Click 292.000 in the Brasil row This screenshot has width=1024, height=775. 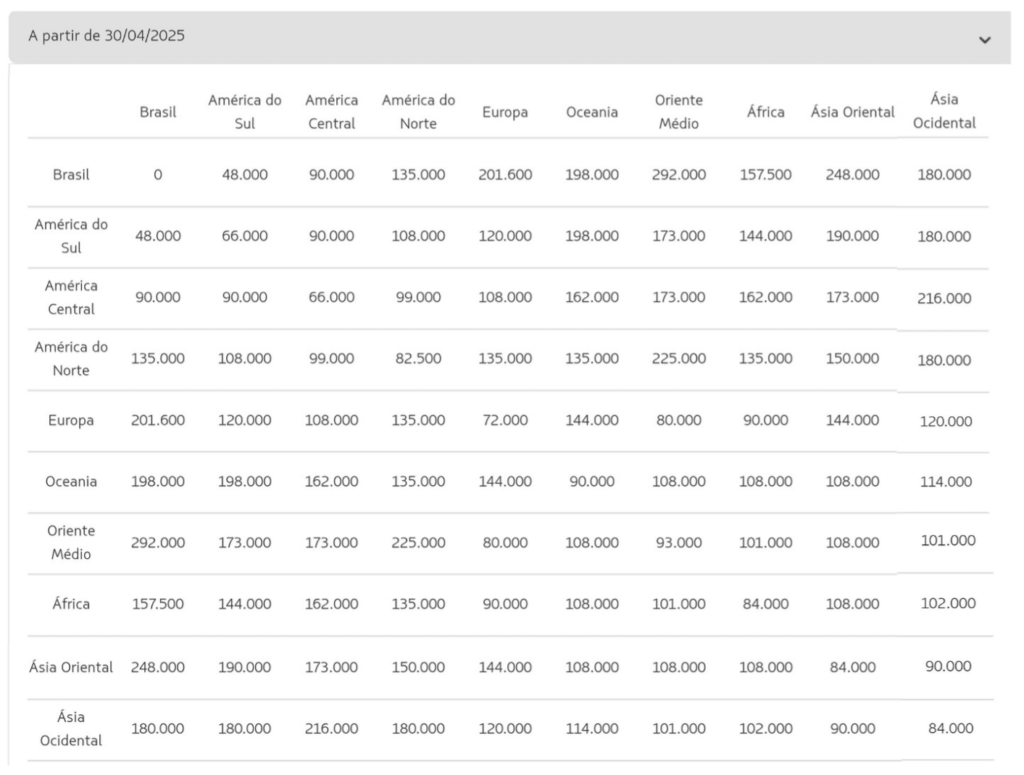coord(678,175)
